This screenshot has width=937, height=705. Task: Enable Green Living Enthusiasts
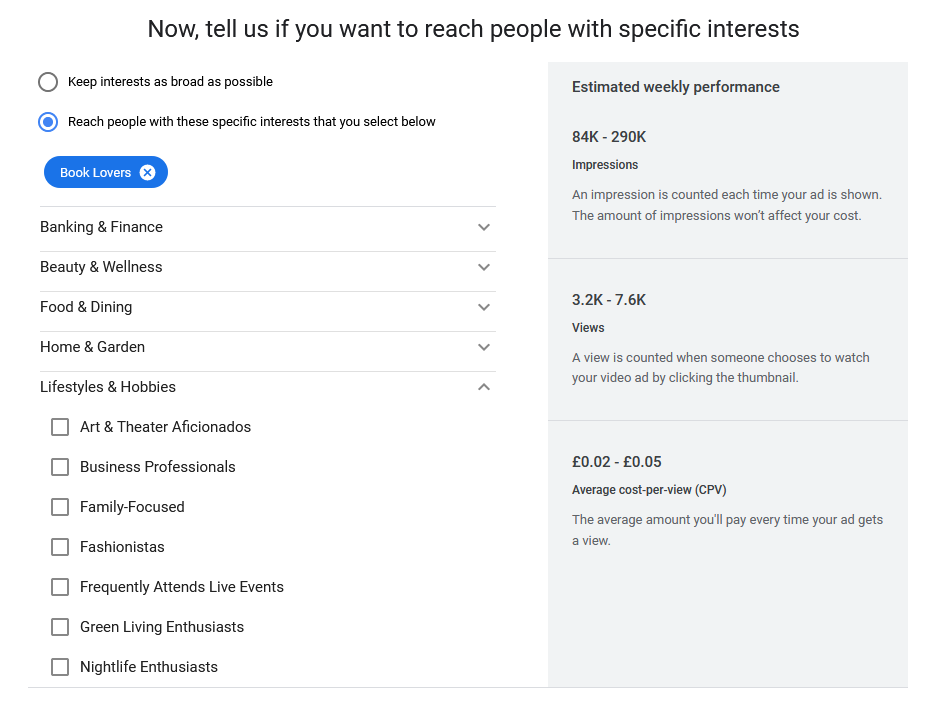click(x=60, y=627)
